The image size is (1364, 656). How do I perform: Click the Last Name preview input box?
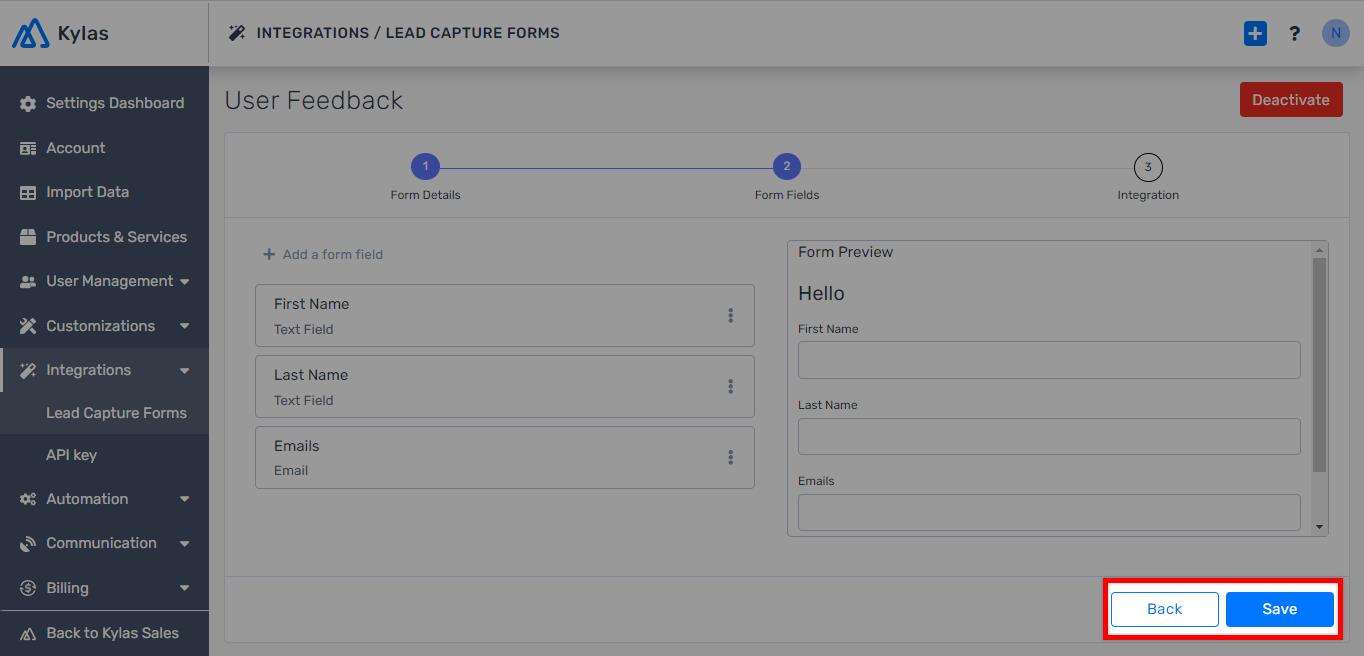click(1049, 436)
